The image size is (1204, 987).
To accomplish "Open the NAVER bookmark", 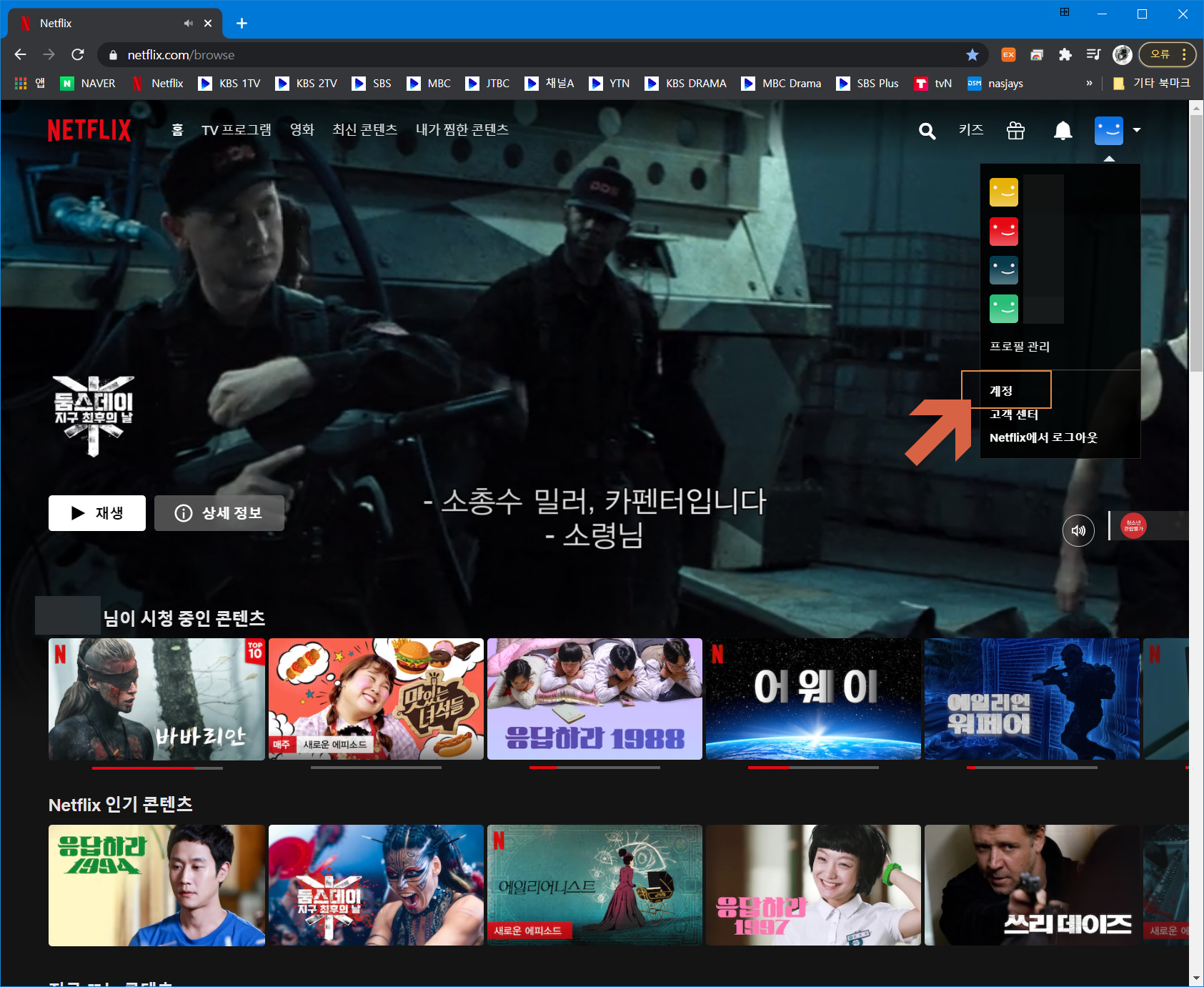I will (x=89, y=84).
